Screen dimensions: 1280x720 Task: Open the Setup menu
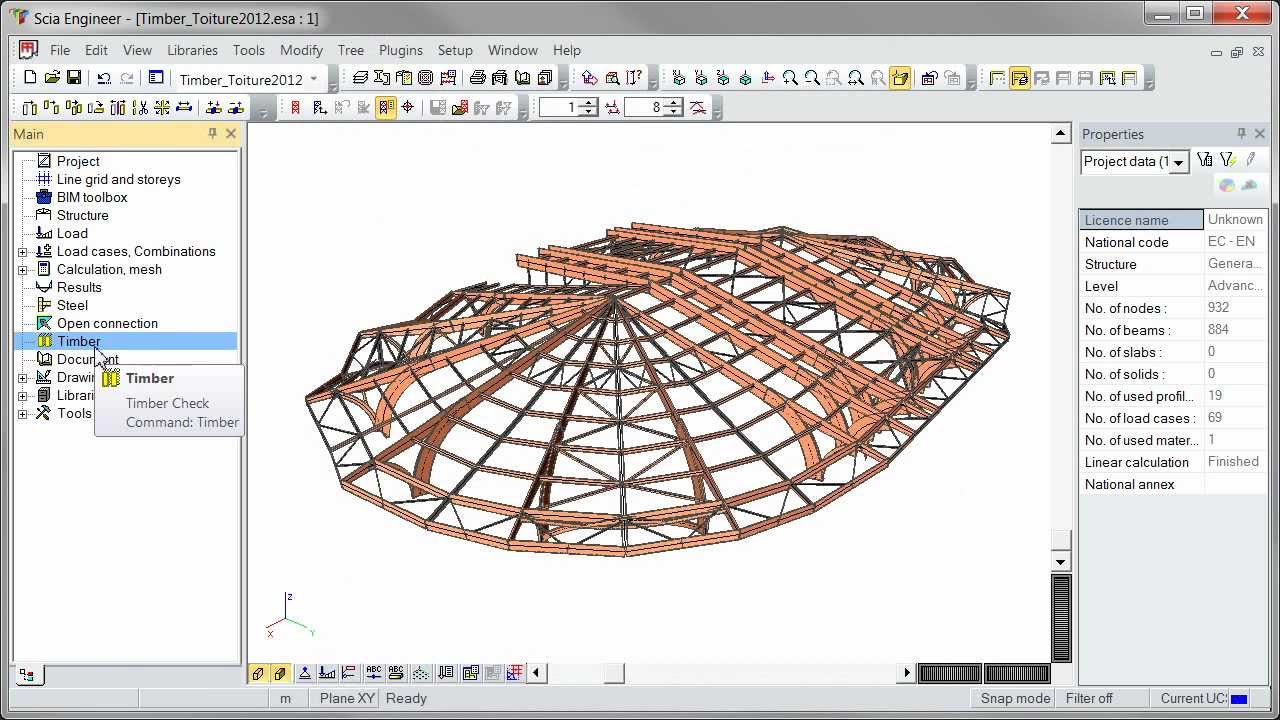coord(455,50)
